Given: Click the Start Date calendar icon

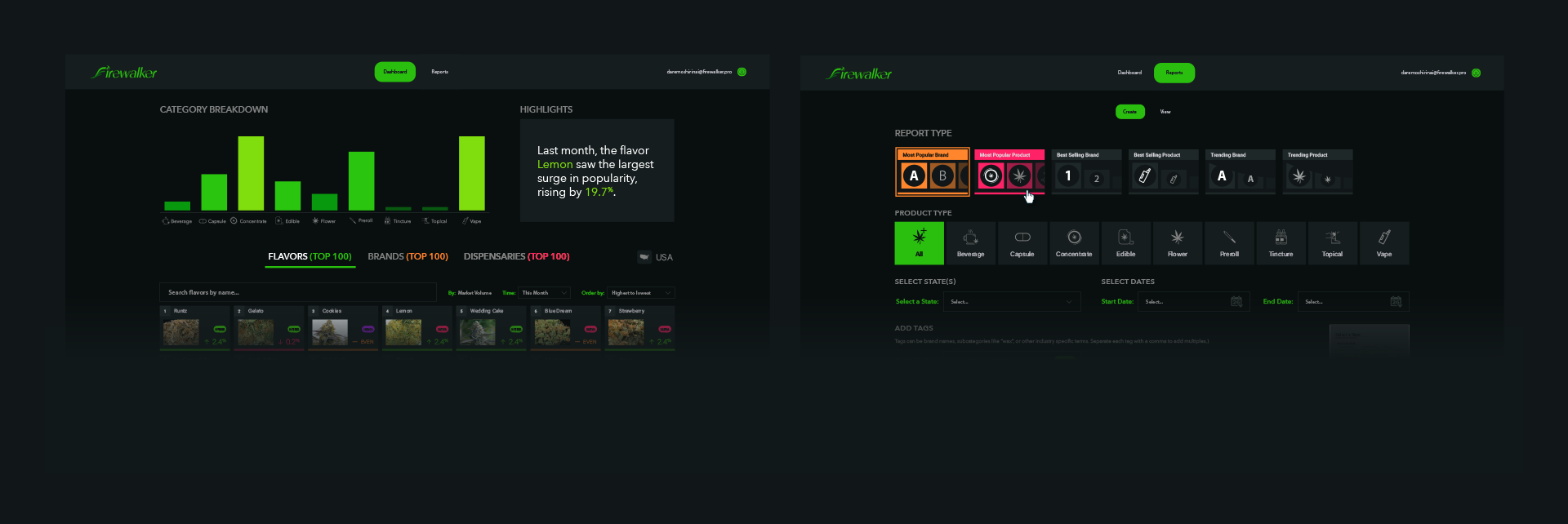Looking at the screenshot, I should tap(1236, 302).
